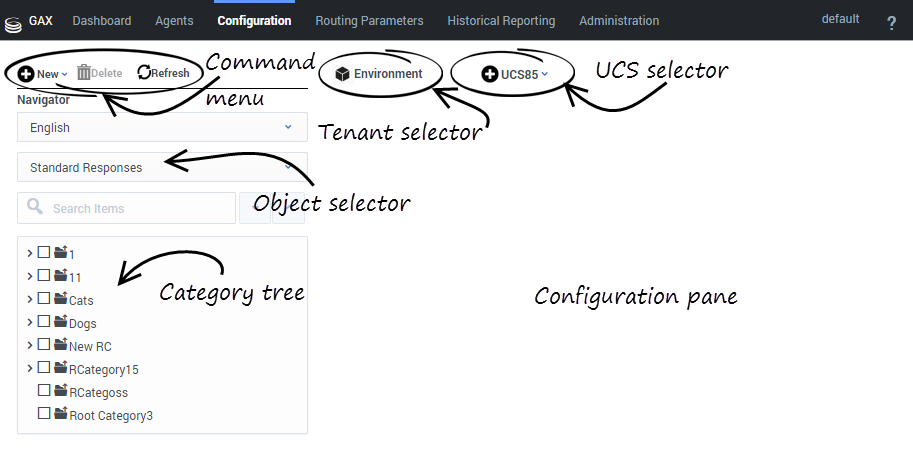Select the Root Category3 checkbox
The image size is (913, 455).
[x=44, y=414]
